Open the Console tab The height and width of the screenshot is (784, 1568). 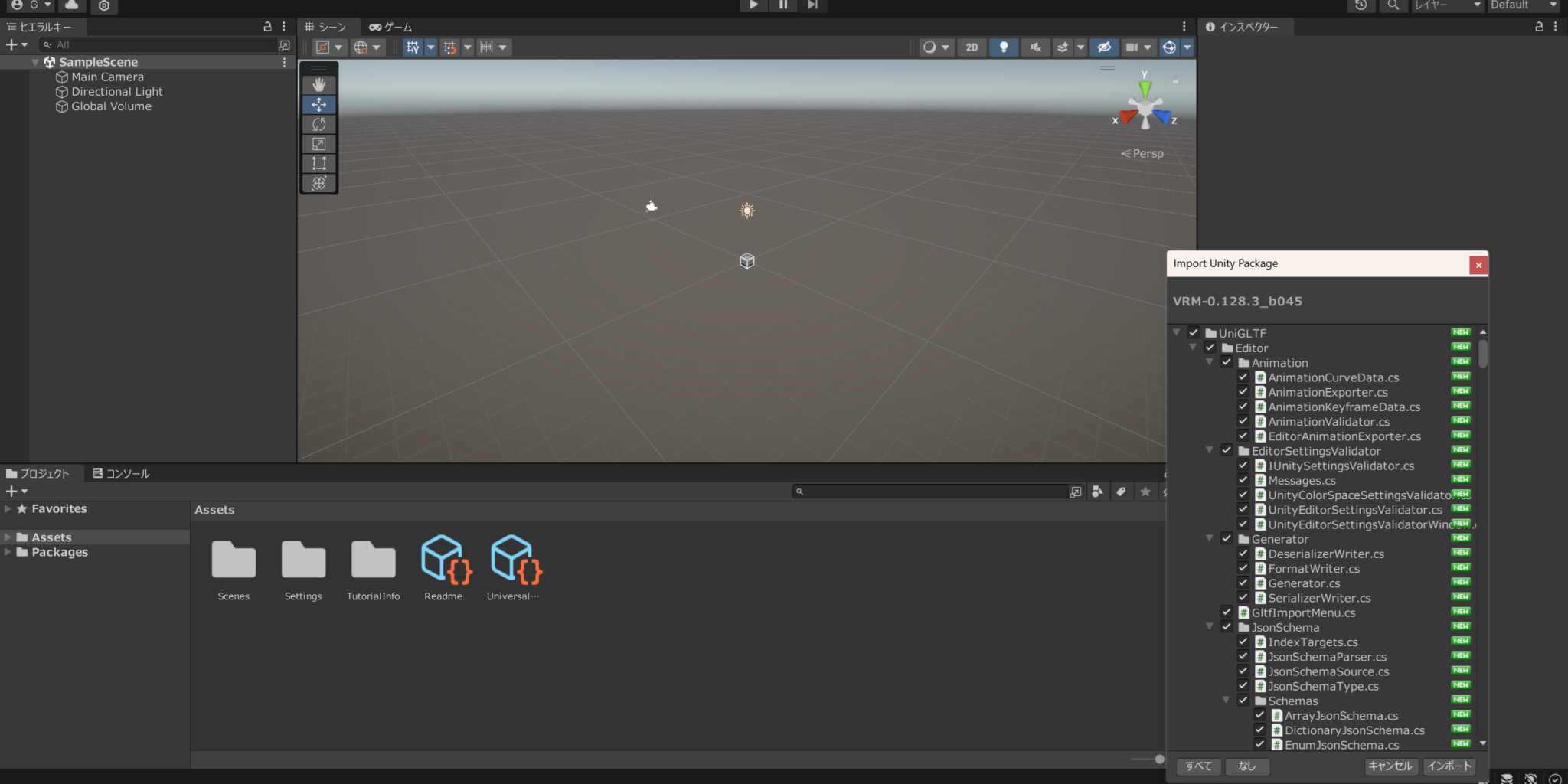coord(121,474)
